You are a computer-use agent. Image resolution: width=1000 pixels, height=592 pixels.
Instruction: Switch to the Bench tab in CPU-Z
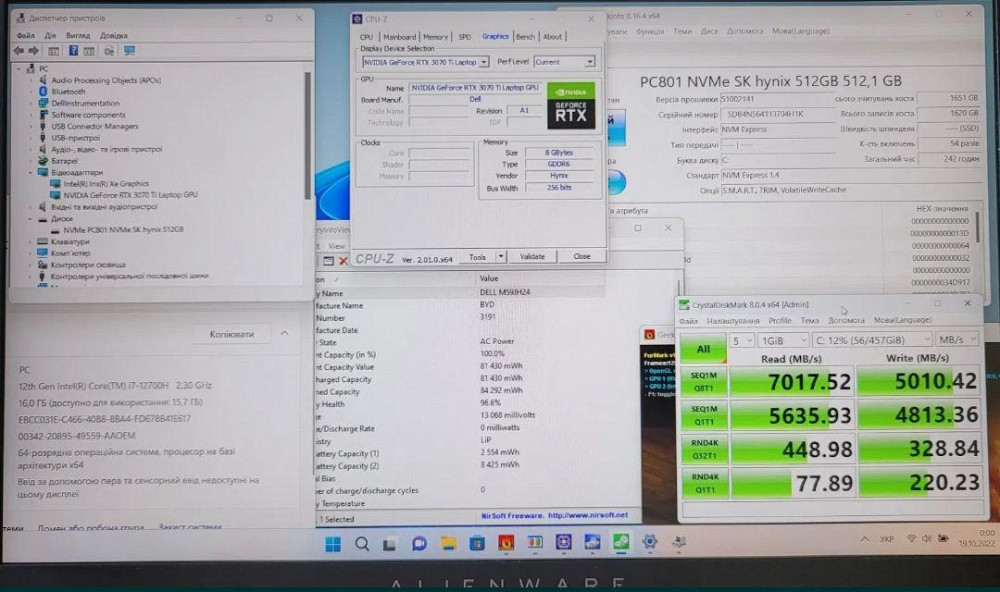point(525,36)
